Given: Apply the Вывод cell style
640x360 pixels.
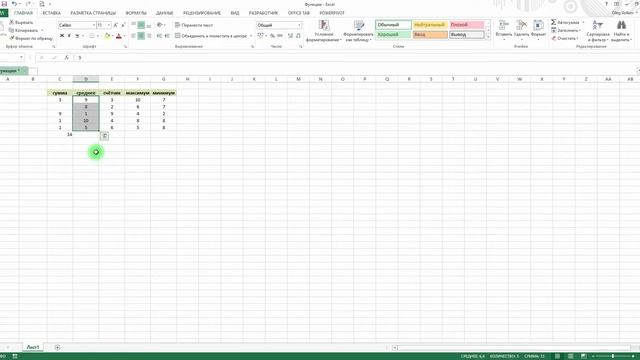Looking at the screenshot, I should pos(467,35).
